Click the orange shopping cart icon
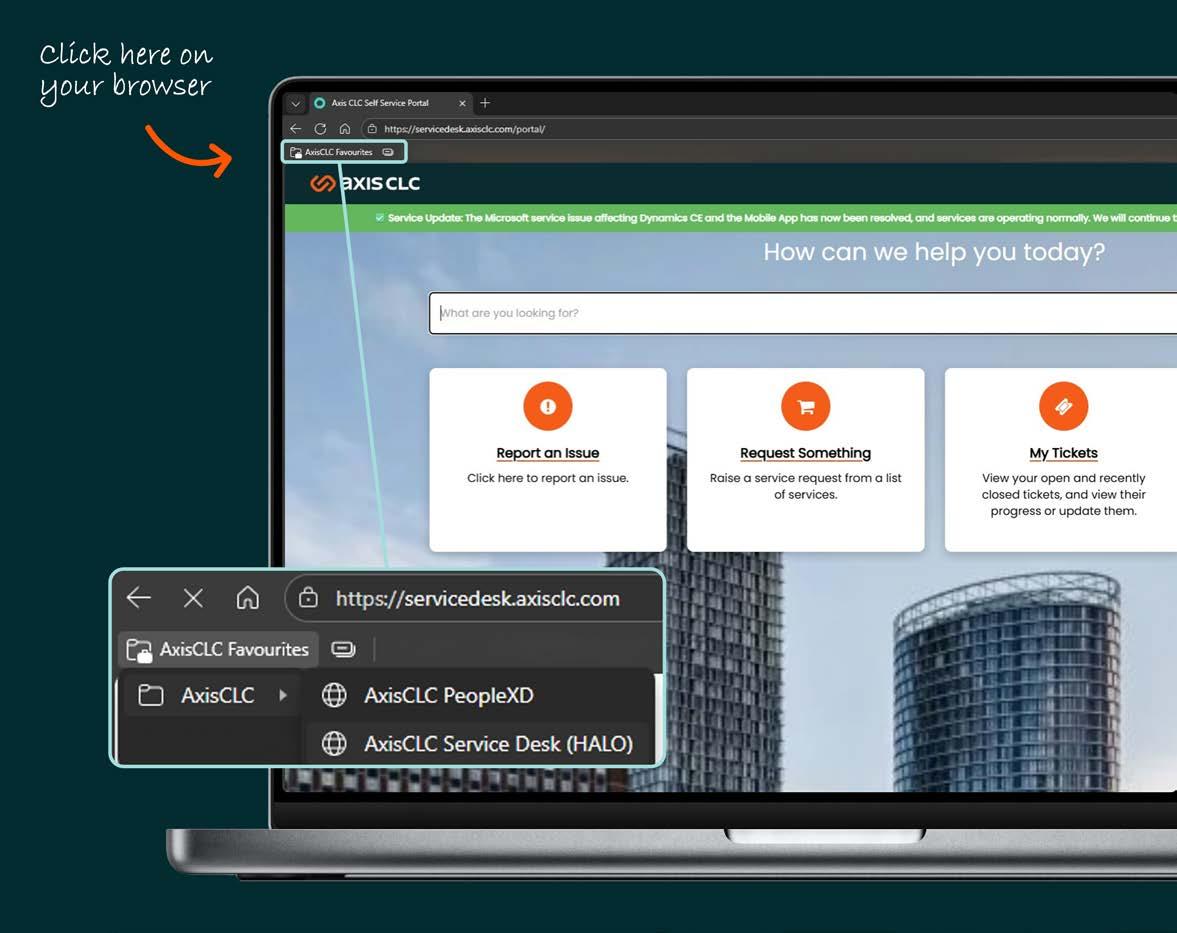This screenshot has width=1177, height=933. (x=805, y=406)
